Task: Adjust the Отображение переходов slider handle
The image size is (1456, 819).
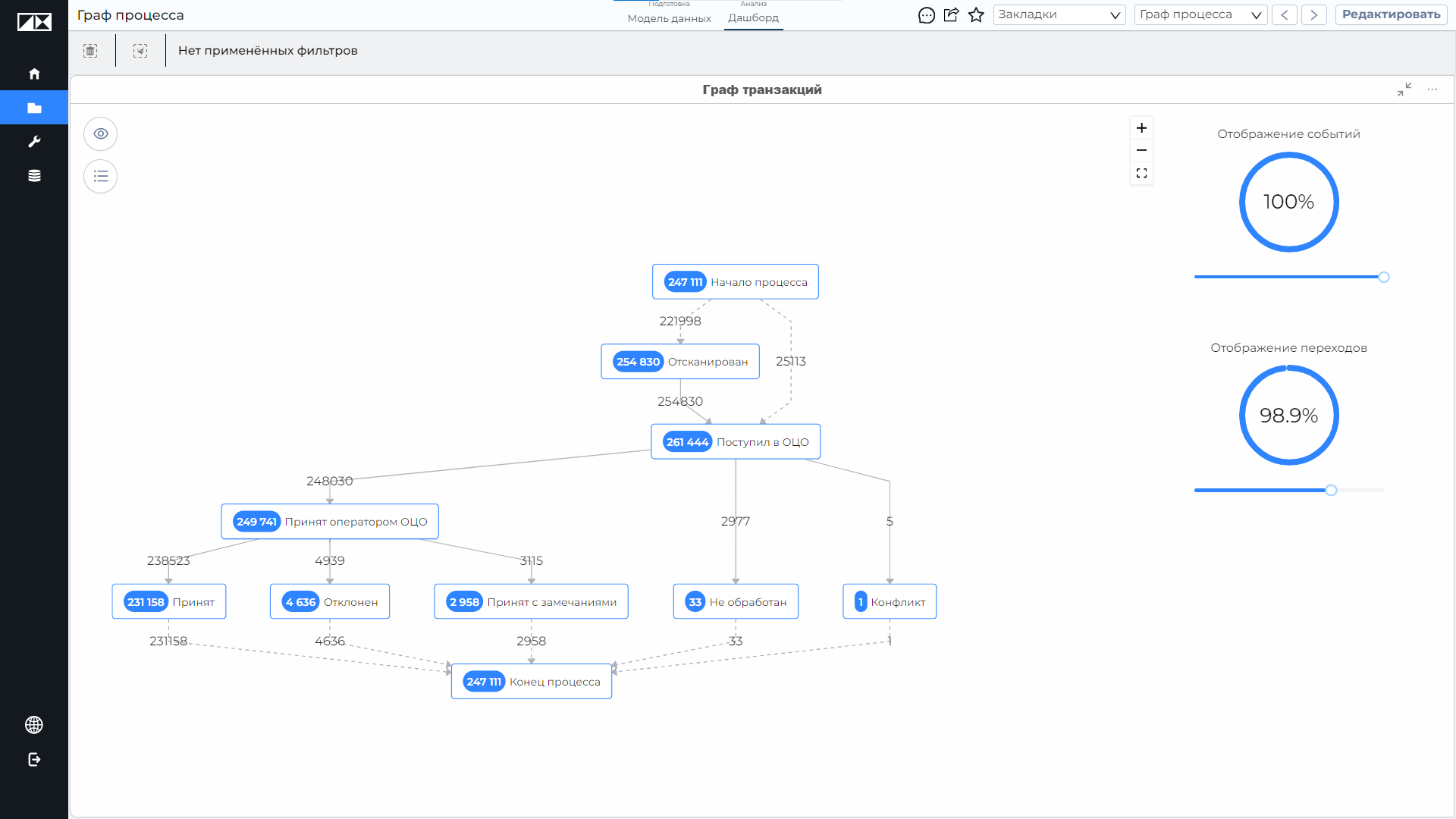Action: point(1331,491)
